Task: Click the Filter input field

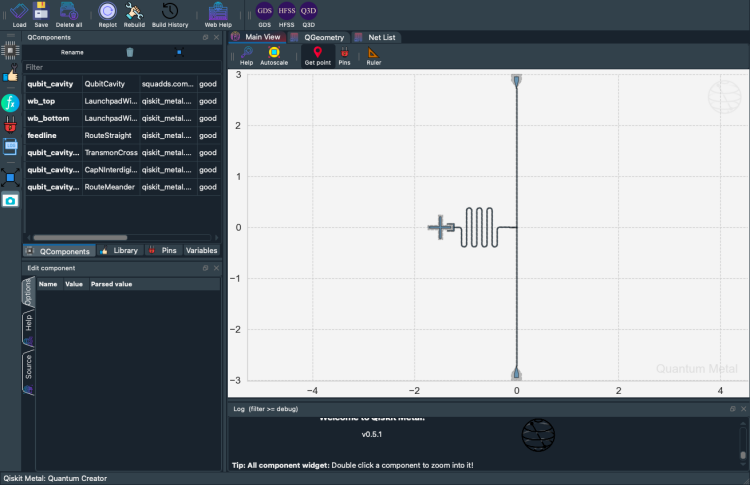Action: pos(122,67)
